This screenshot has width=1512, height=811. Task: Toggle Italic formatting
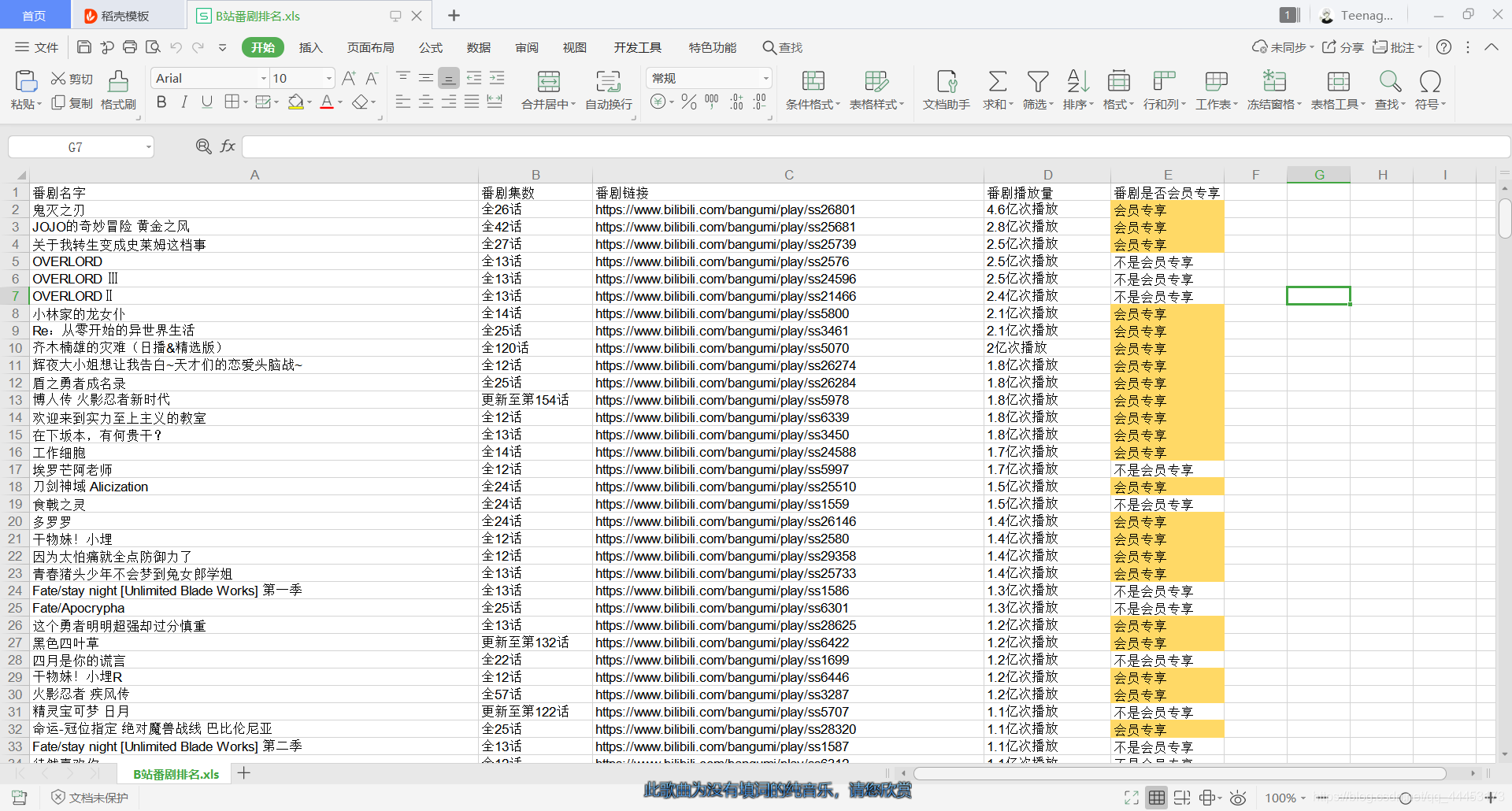184,102
